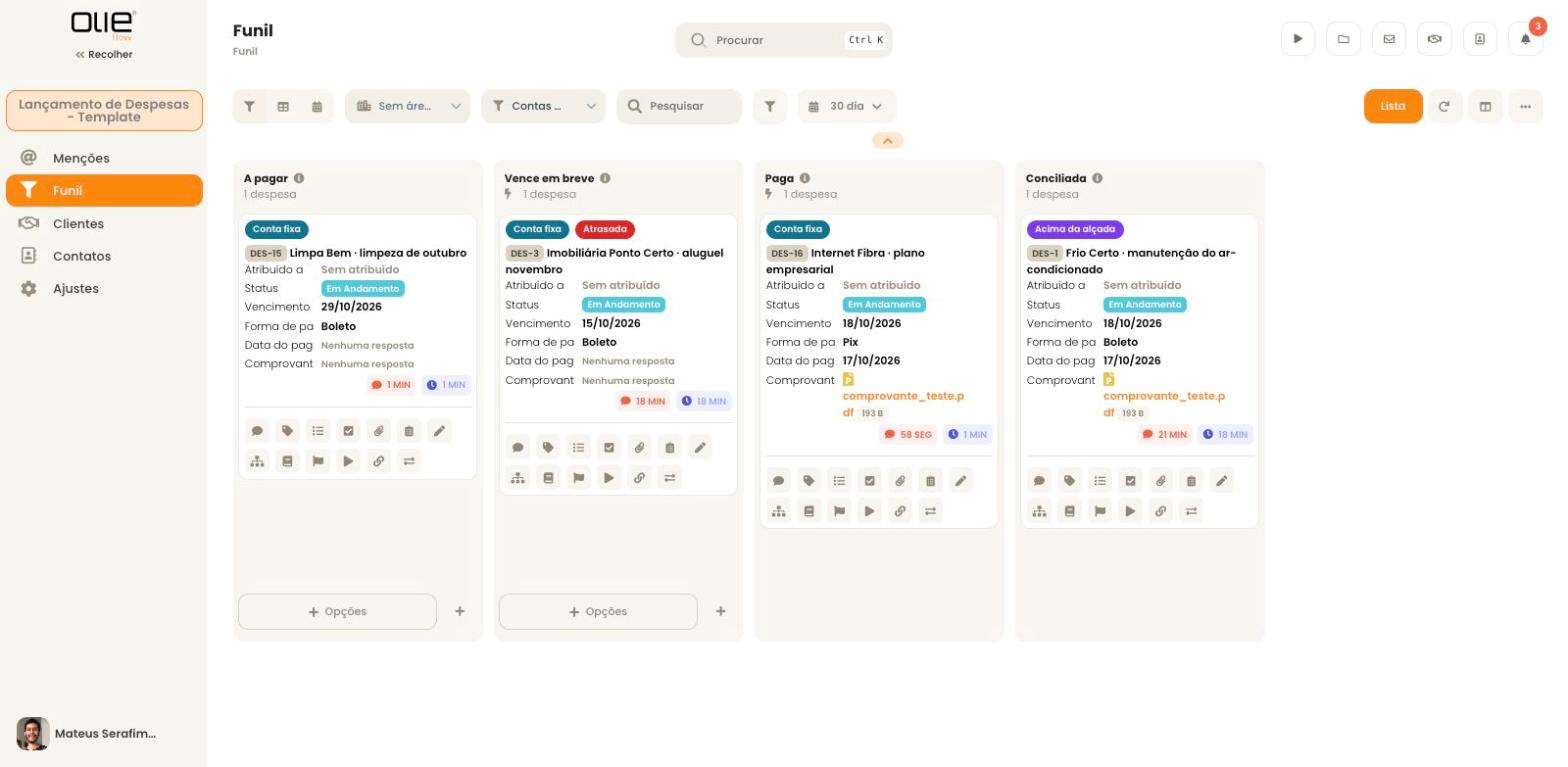Click the flag icon on the Frio Certo card
1568x767 pixels.
coord(1100,511)
